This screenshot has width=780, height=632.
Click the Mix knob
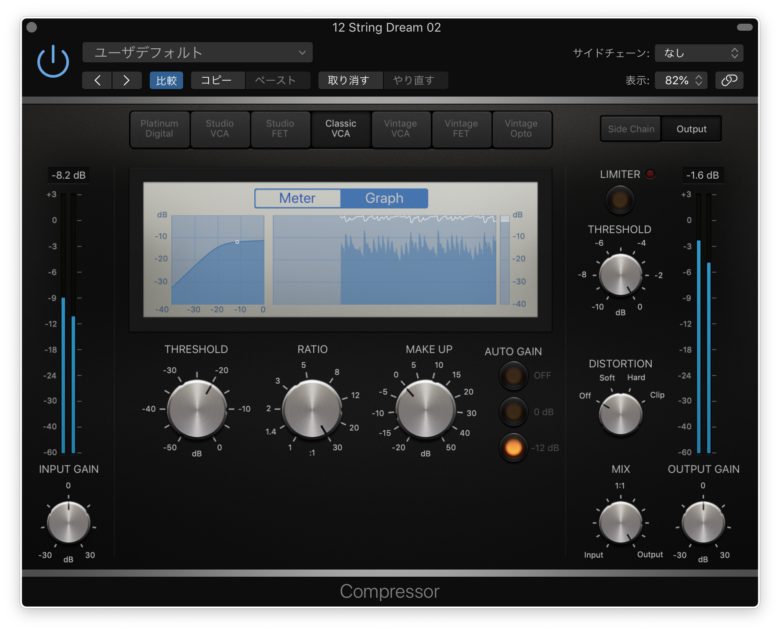[620, 523]
